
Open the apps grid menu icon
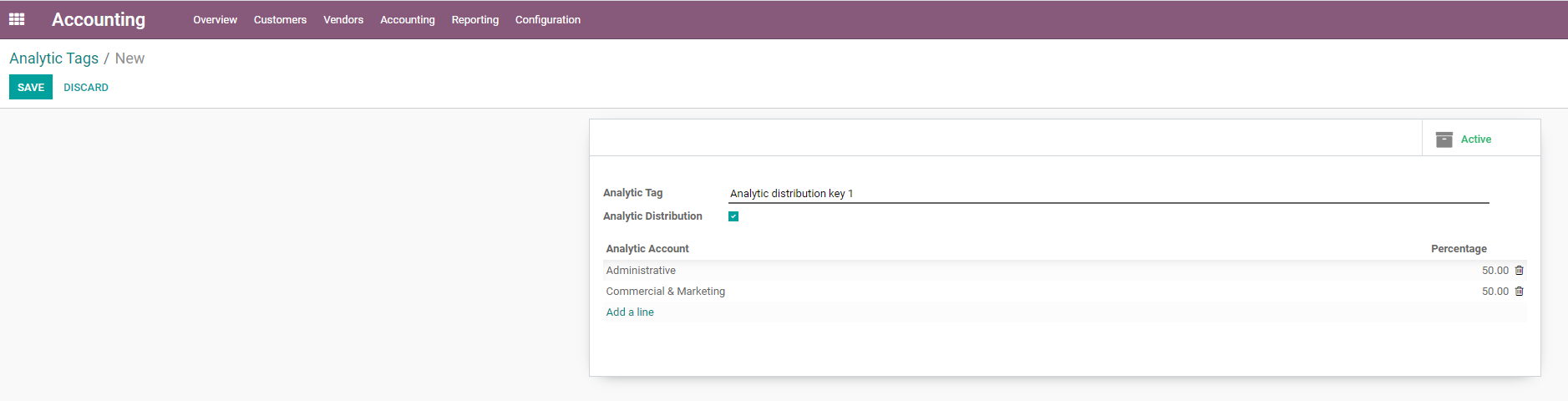pos(17,19)
